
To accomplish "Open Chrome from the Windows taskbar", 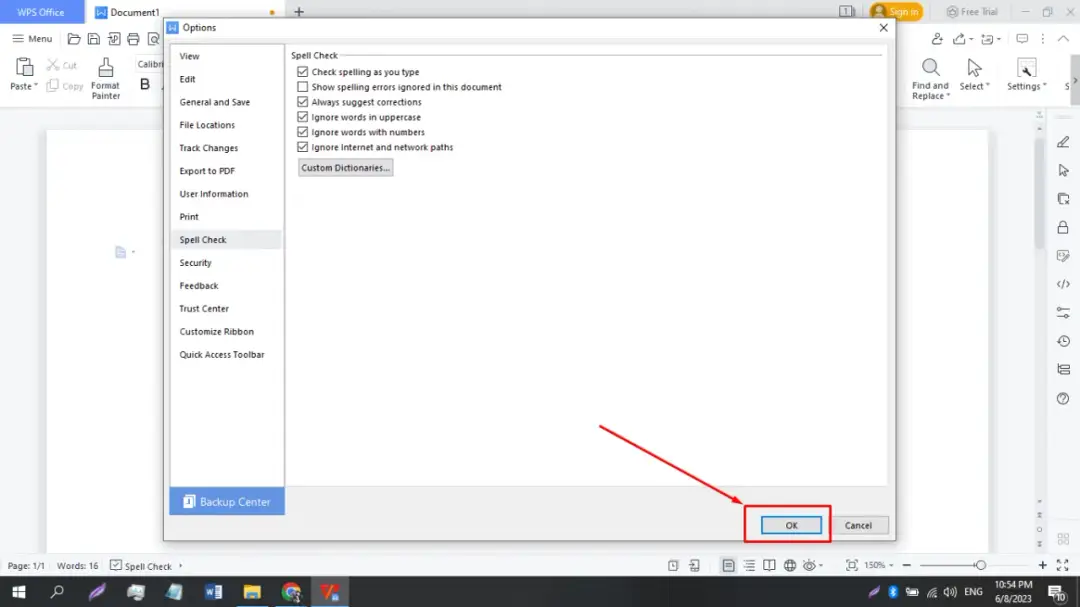I will [x=291, y=592].
